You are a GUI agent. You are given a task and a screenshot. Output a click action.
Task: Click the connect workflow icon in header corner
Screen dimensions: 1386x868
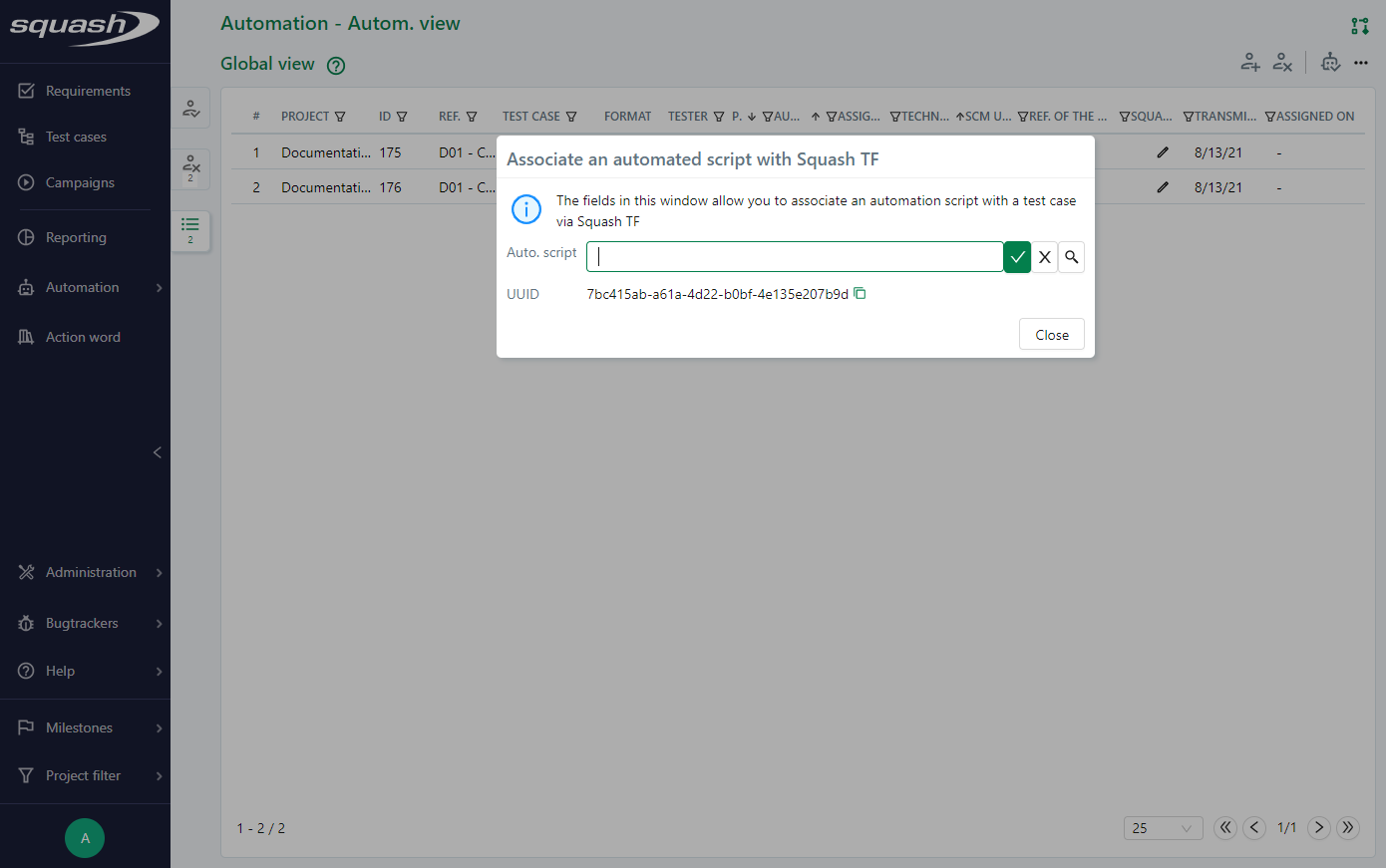click(x=1360, y=26)
